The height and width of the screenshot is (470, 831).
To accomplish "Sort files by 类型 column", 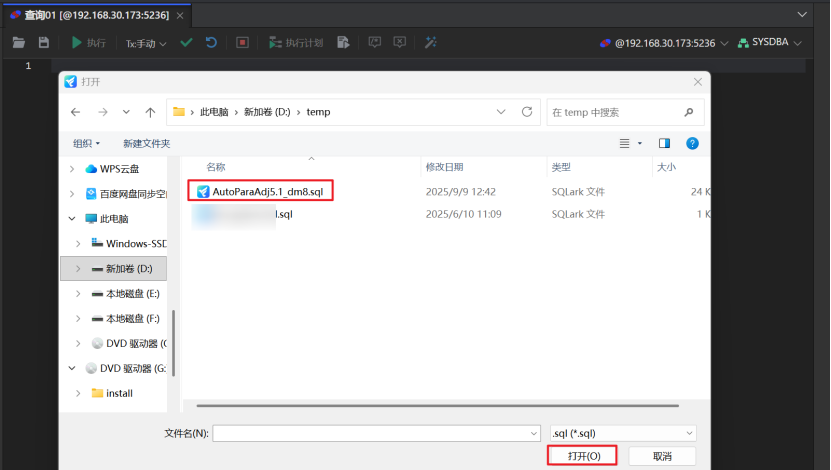I will pos(561,167).
